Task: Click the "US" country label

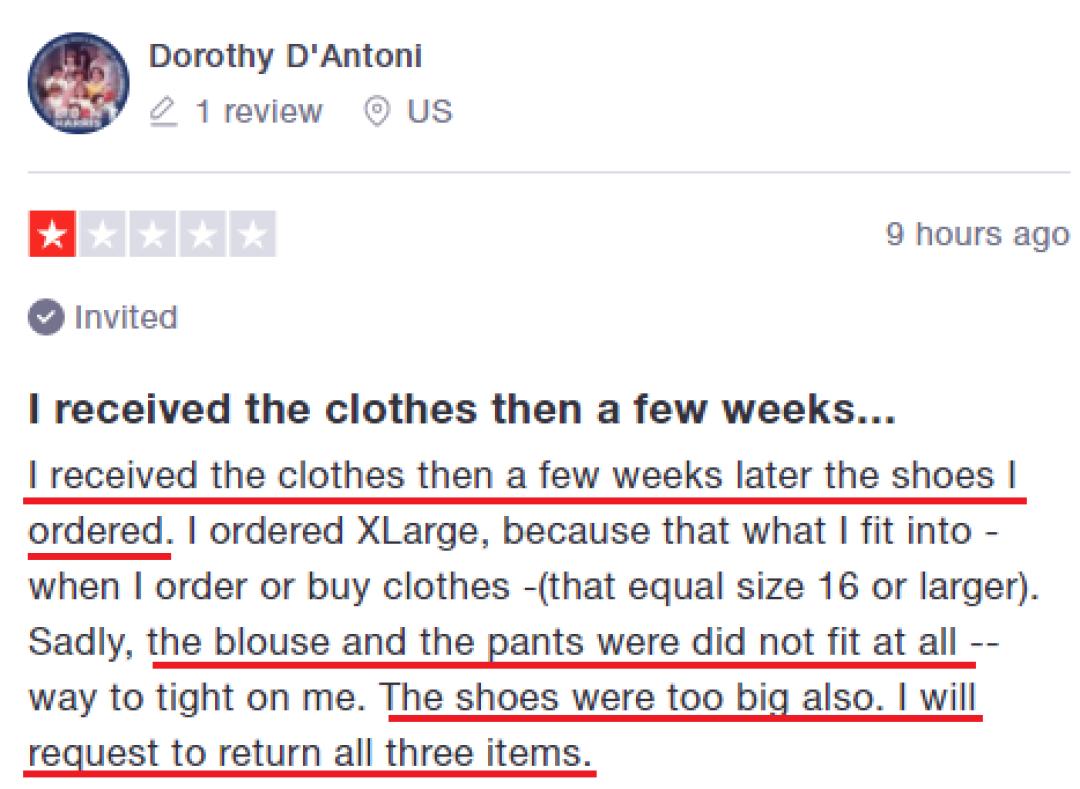Action: point(430,111)
